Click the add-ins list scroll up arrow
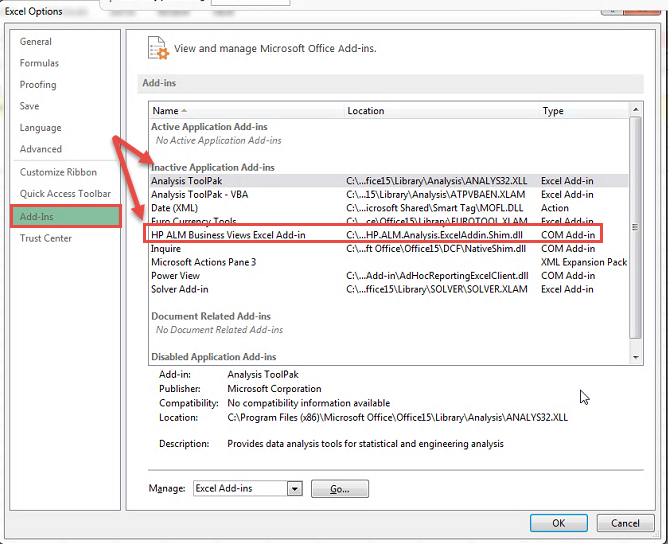 pos(636,110)
